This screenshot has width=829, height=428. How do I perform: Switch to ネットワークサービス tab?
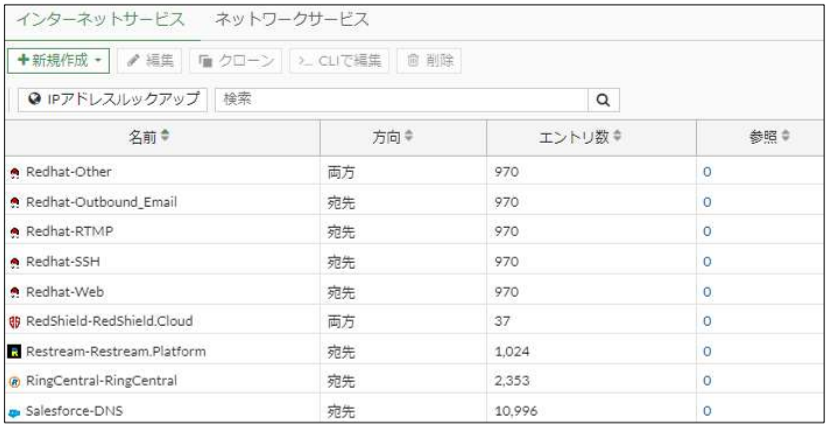(x=292, y=19)
